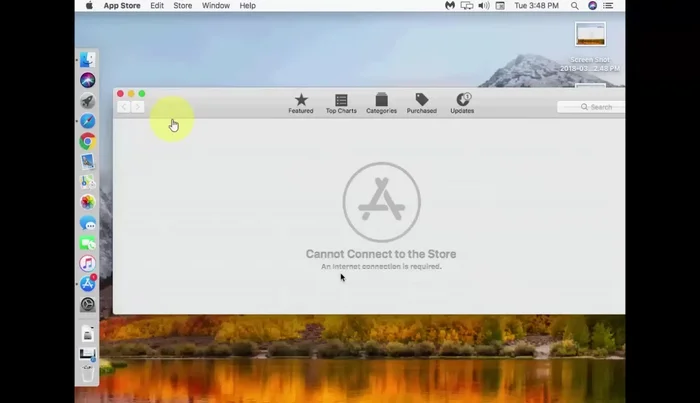Image resolution: width=700 pixels, height=403 pixels.
Task: Open the Apple menu
Action: [x=89, y=5]
